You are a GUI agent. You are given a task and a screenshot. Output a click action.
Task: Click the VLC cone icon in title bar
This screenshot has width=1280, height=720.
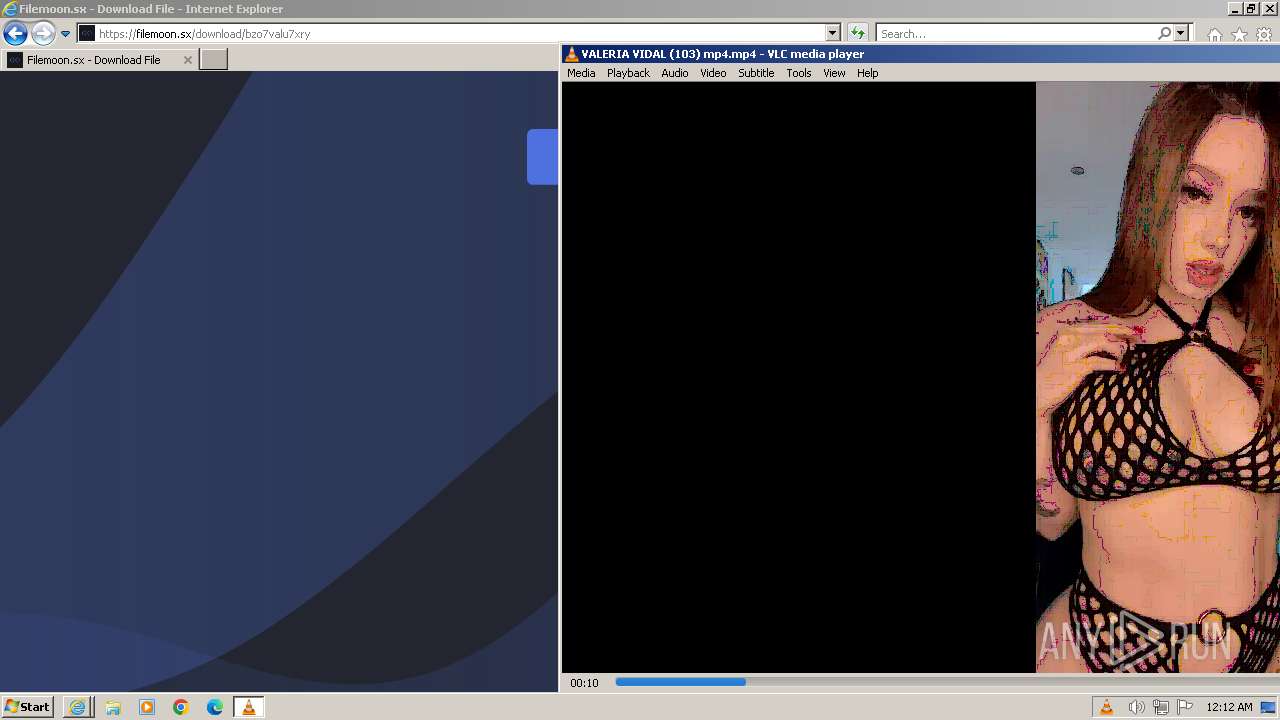(571, 54)
